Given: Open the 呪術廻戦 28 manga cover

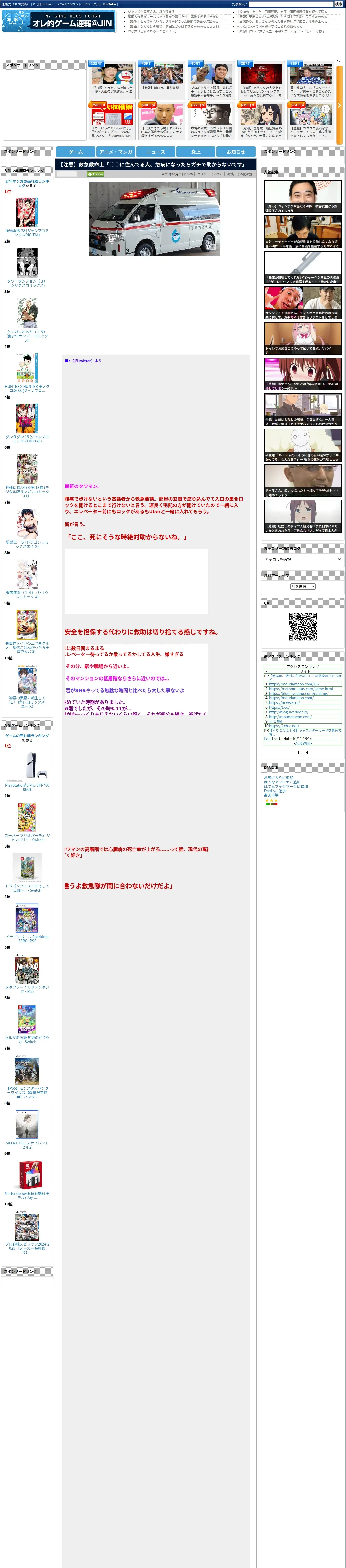Looking at the screenshot, I should 27,212.
